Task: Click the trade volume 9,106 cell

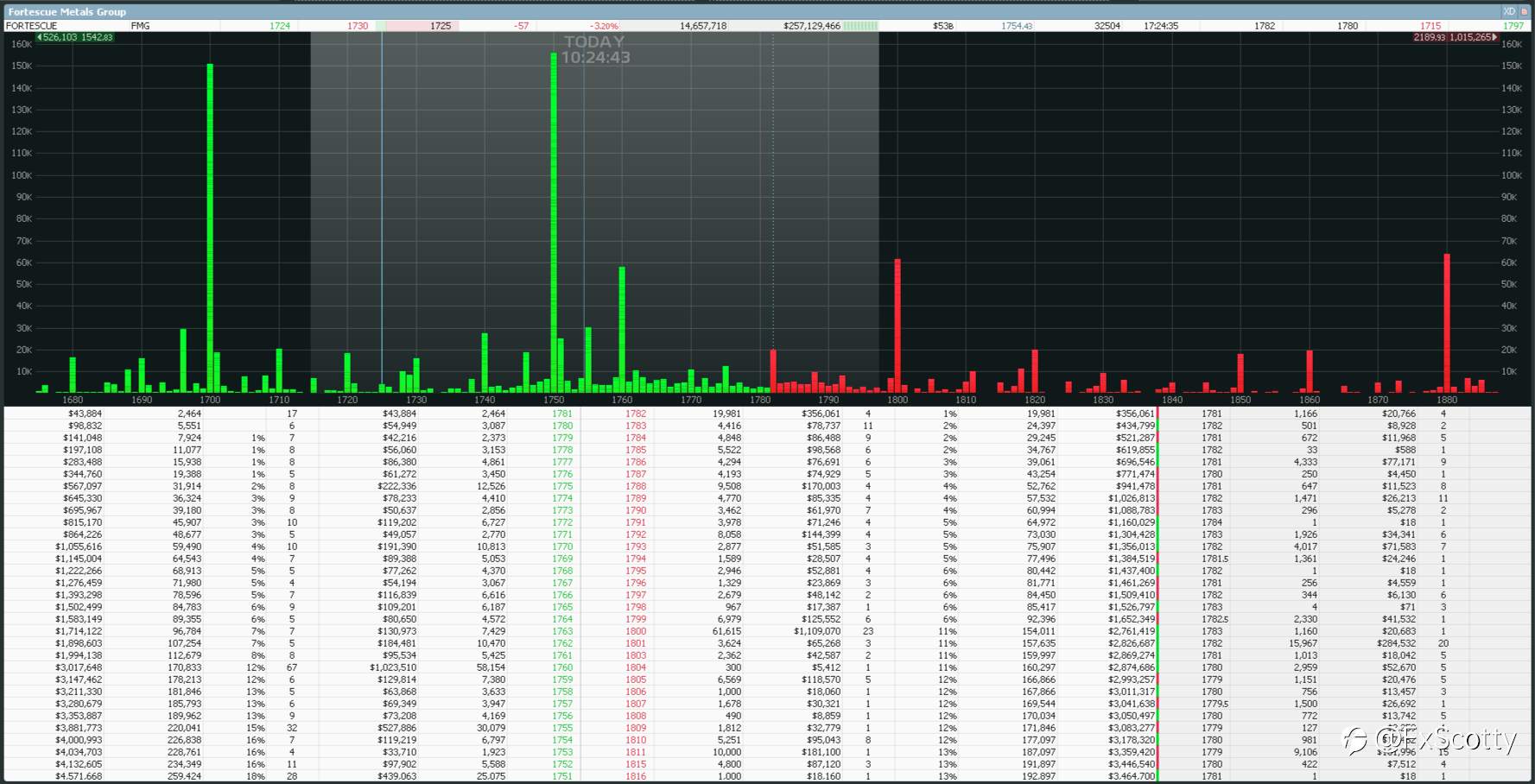Action: [1305, 752]
